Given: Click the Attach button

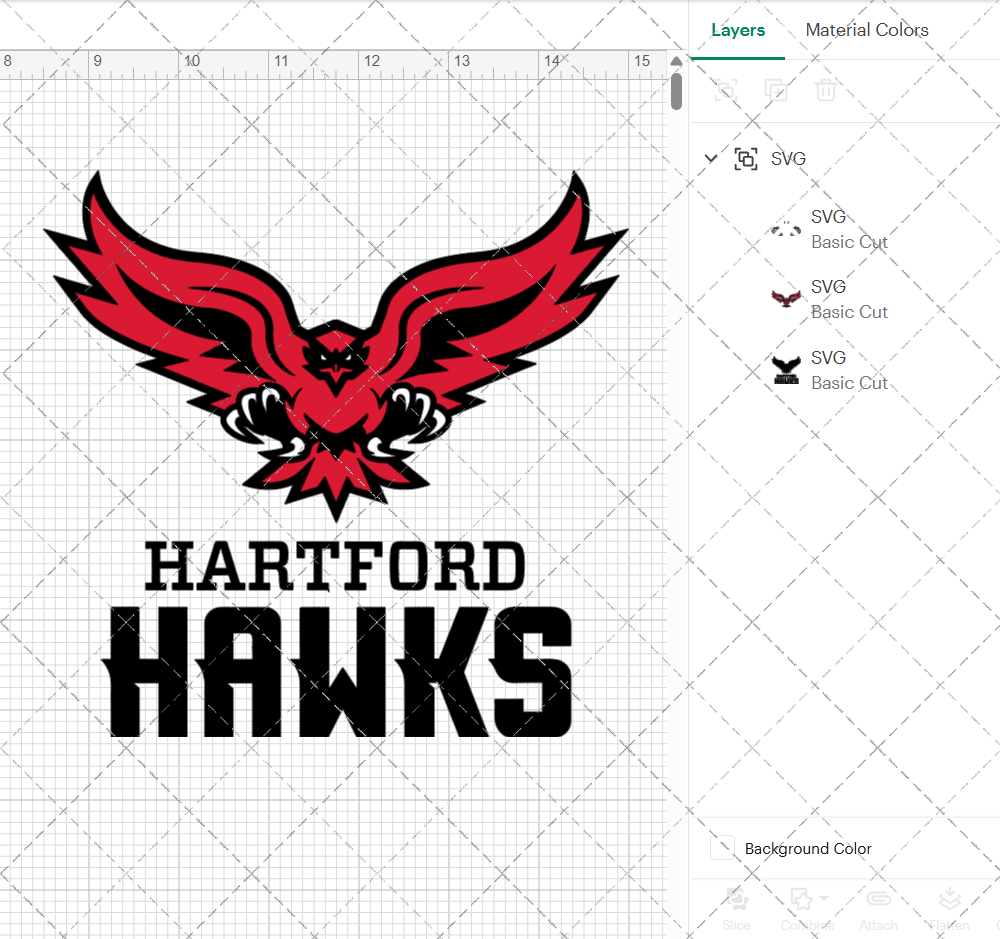Looking at the screenshot, I should pyautogui.click(x=878, y=908).
